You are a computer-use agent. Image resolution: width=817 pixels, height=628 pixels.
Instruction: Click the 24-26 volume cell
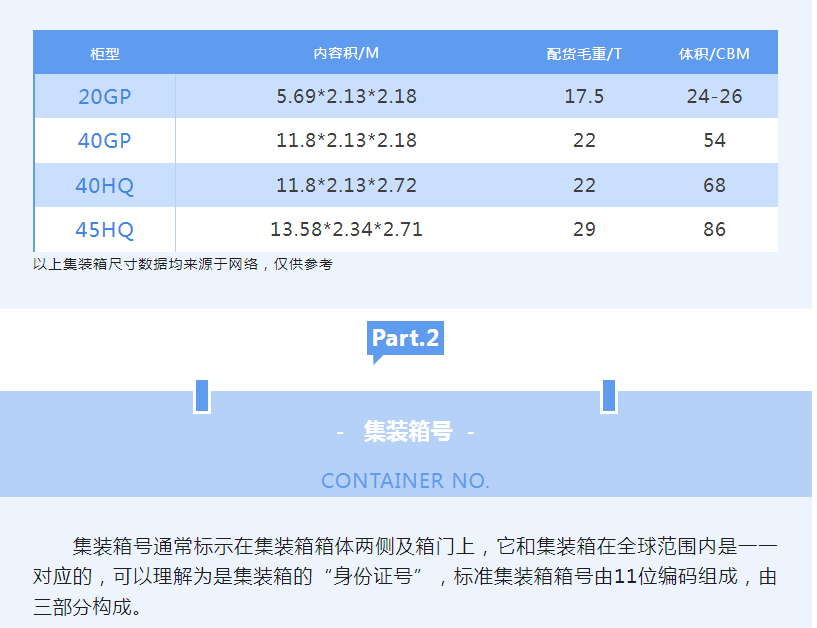[714, 97]
